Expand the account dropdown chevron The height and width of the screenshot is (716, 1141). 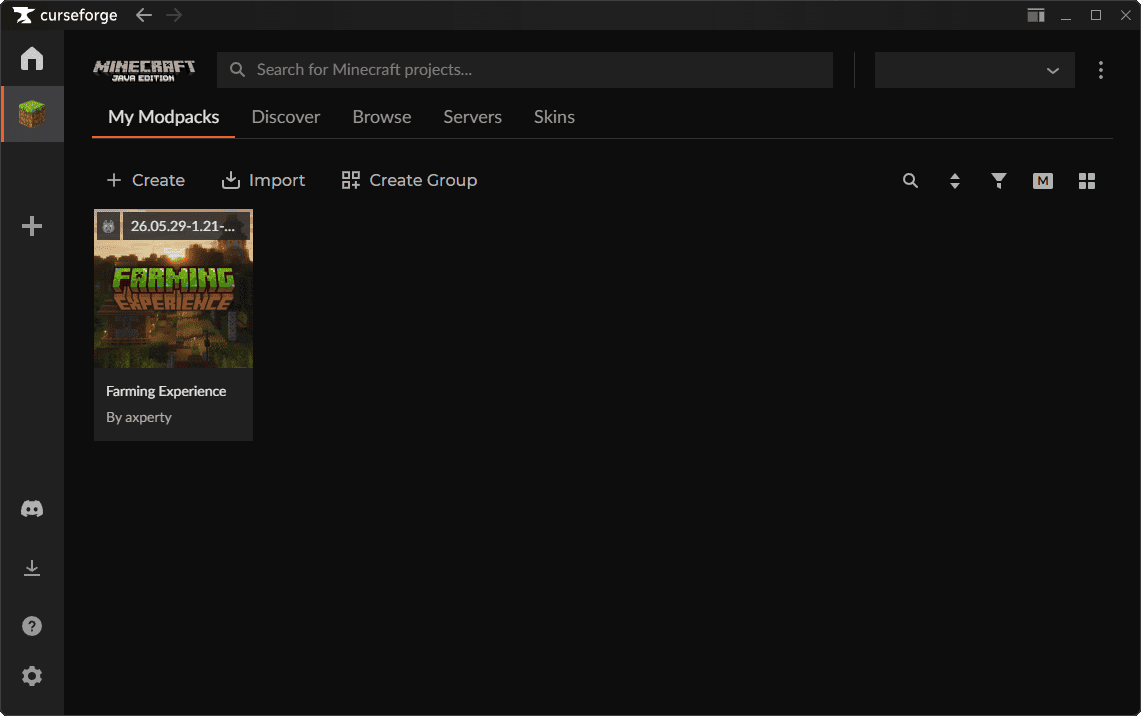tap(1052, 71)
